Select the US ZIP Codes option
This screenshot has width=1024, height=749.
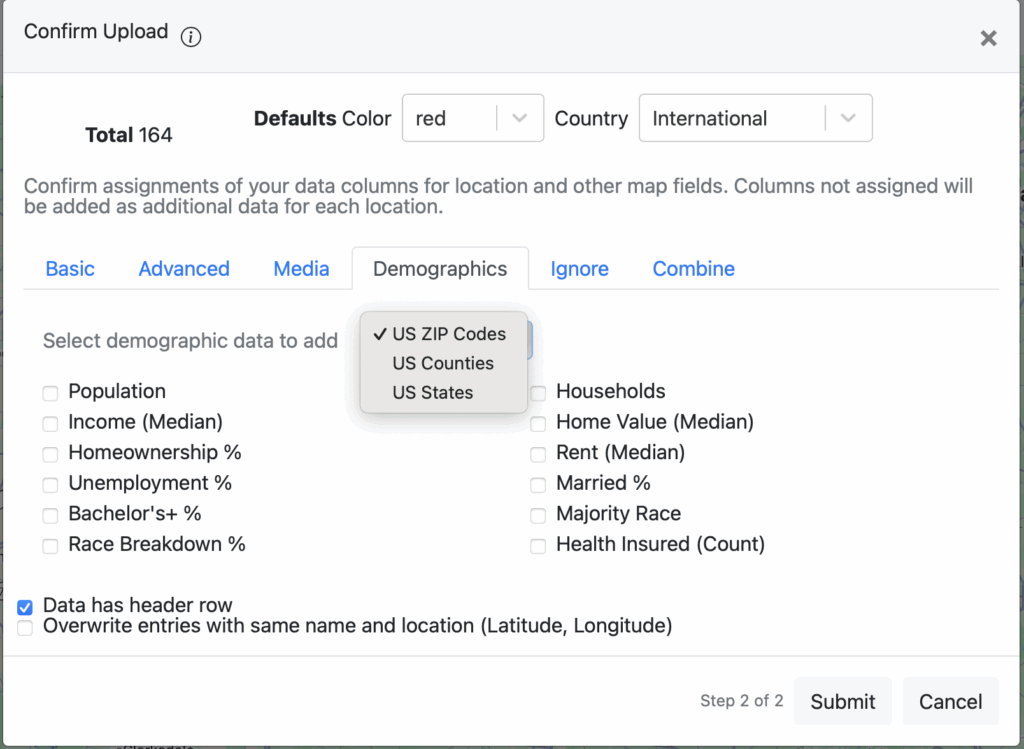tap(449, 334)
